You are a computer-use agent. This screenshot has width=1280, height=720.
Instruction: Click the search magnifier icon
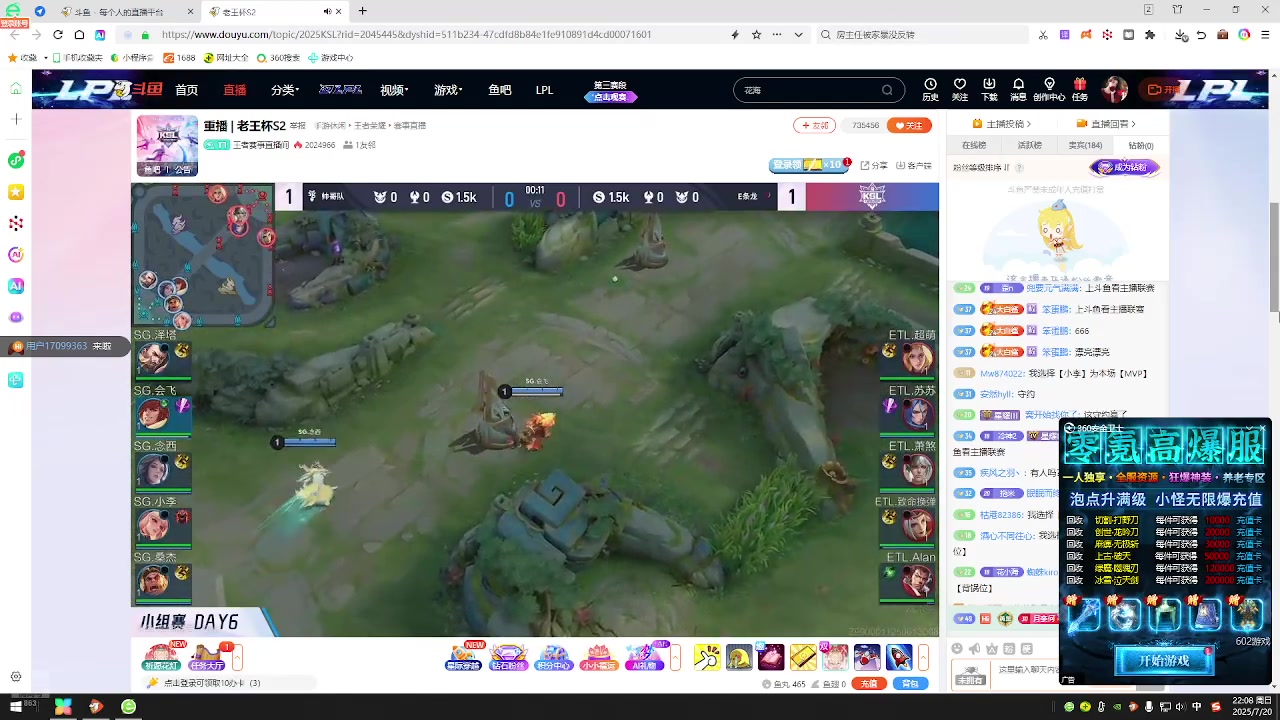(x=887, y=90)
